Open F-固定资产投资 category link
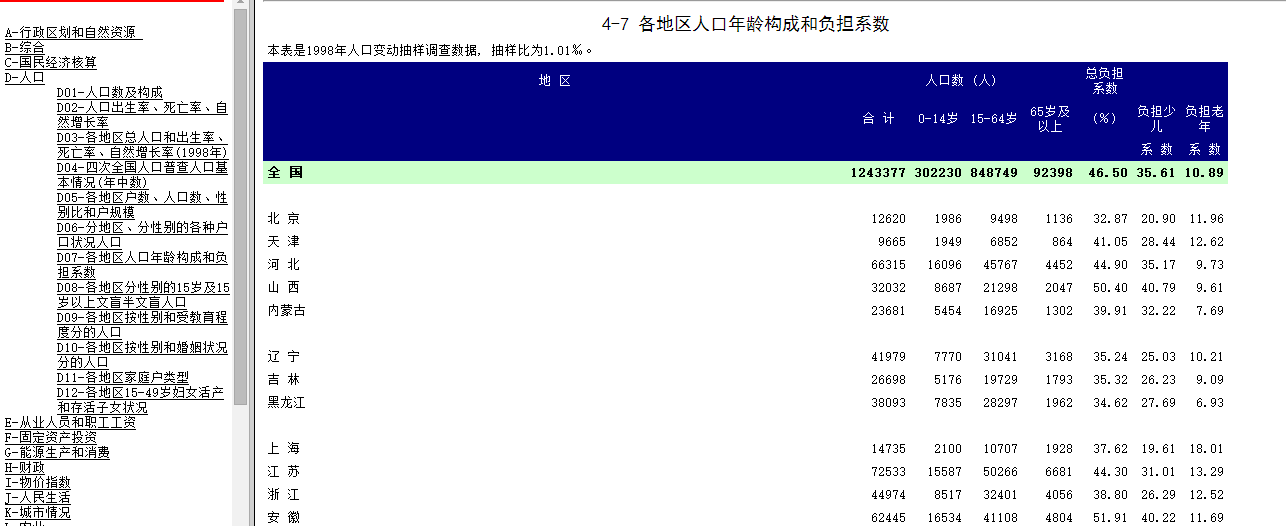Screen dimensions: 1286x526 (51, 437)
